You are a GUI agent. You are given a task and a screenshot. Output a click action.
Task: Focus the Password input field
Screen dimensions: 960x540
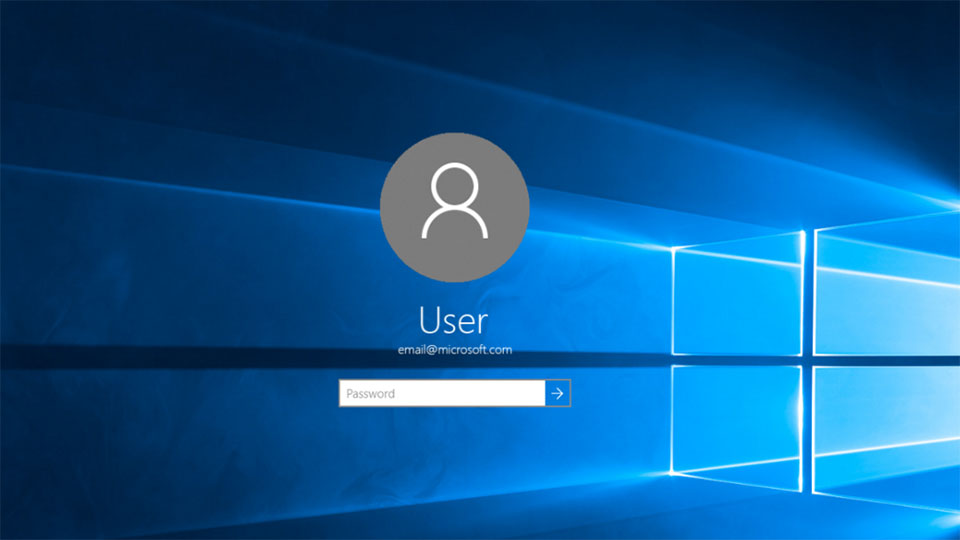click(x=442, y=393)
